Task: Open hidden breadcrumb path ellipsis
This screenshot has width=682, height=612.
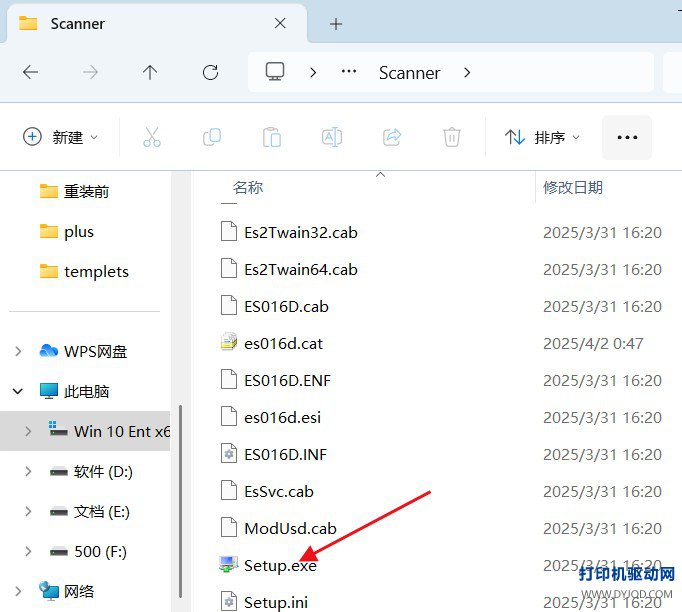Action: pyautogui.click(x=349, y=72)
